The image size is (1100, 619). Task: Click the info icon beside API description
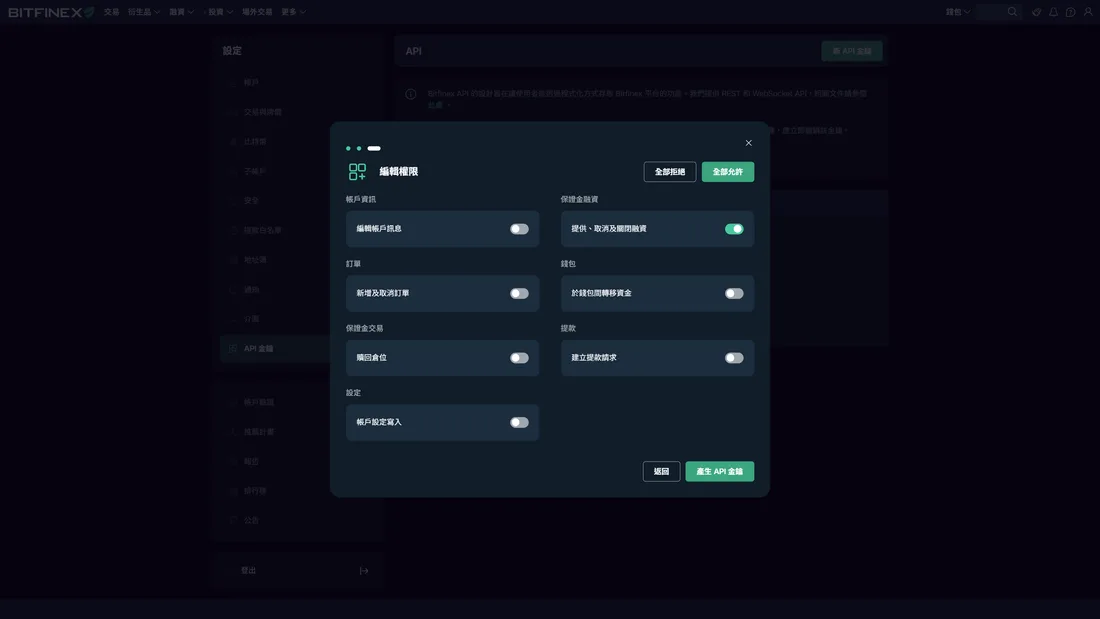pos(411,94)
